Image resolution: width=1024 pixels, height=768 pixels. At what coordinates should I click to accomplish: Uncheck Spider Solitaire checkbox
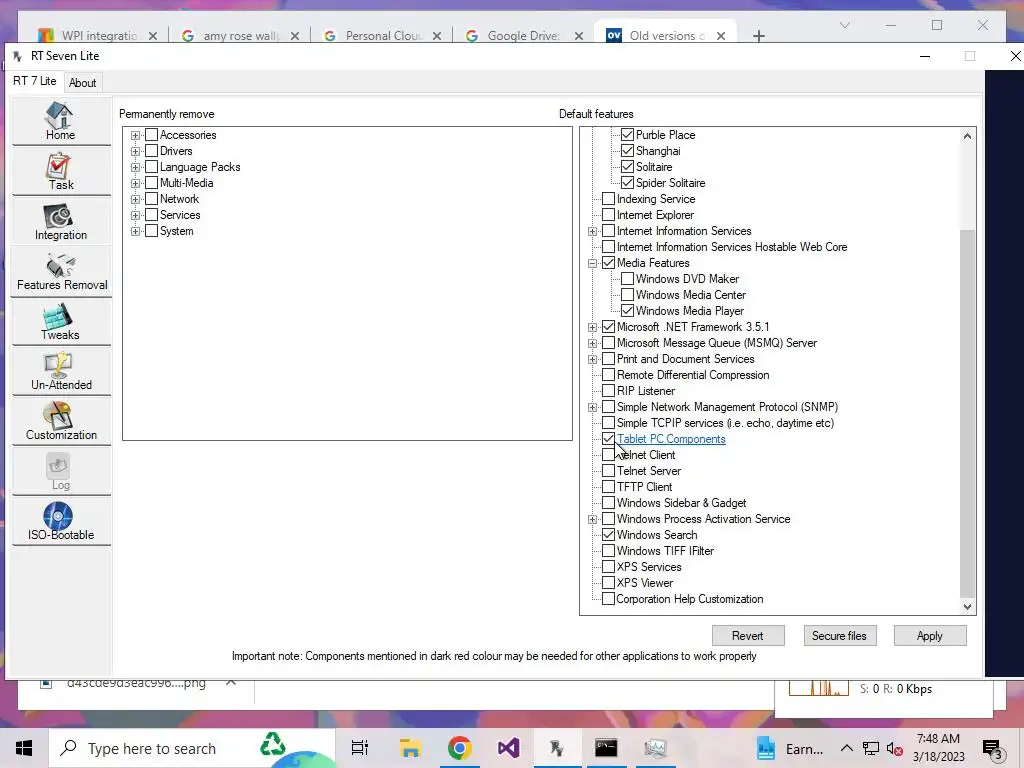[x=628, y=183]
